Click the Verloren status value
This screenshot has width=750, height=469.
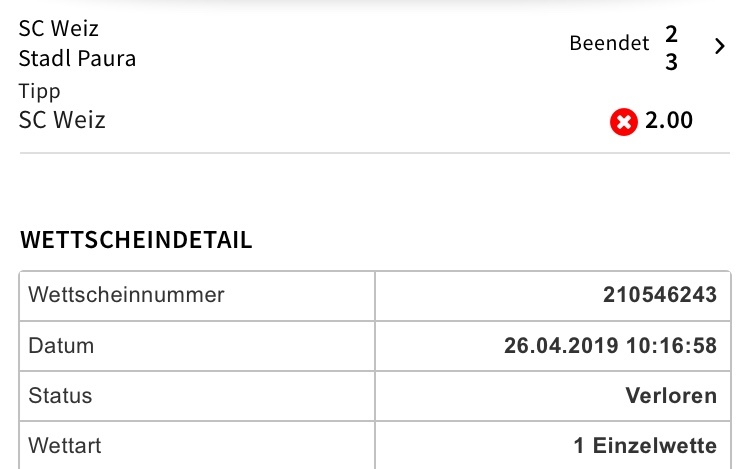(x=671, y=396)
